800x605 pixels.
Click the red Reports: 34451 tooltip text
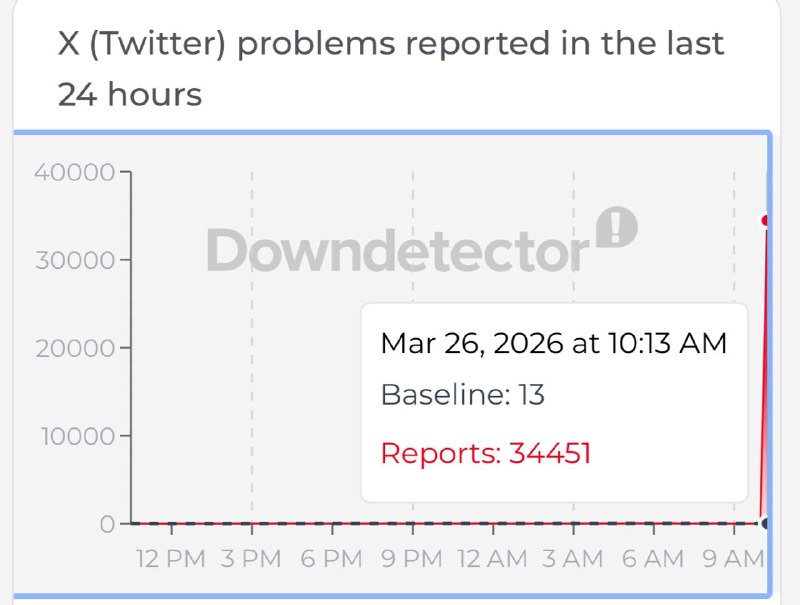486,454
